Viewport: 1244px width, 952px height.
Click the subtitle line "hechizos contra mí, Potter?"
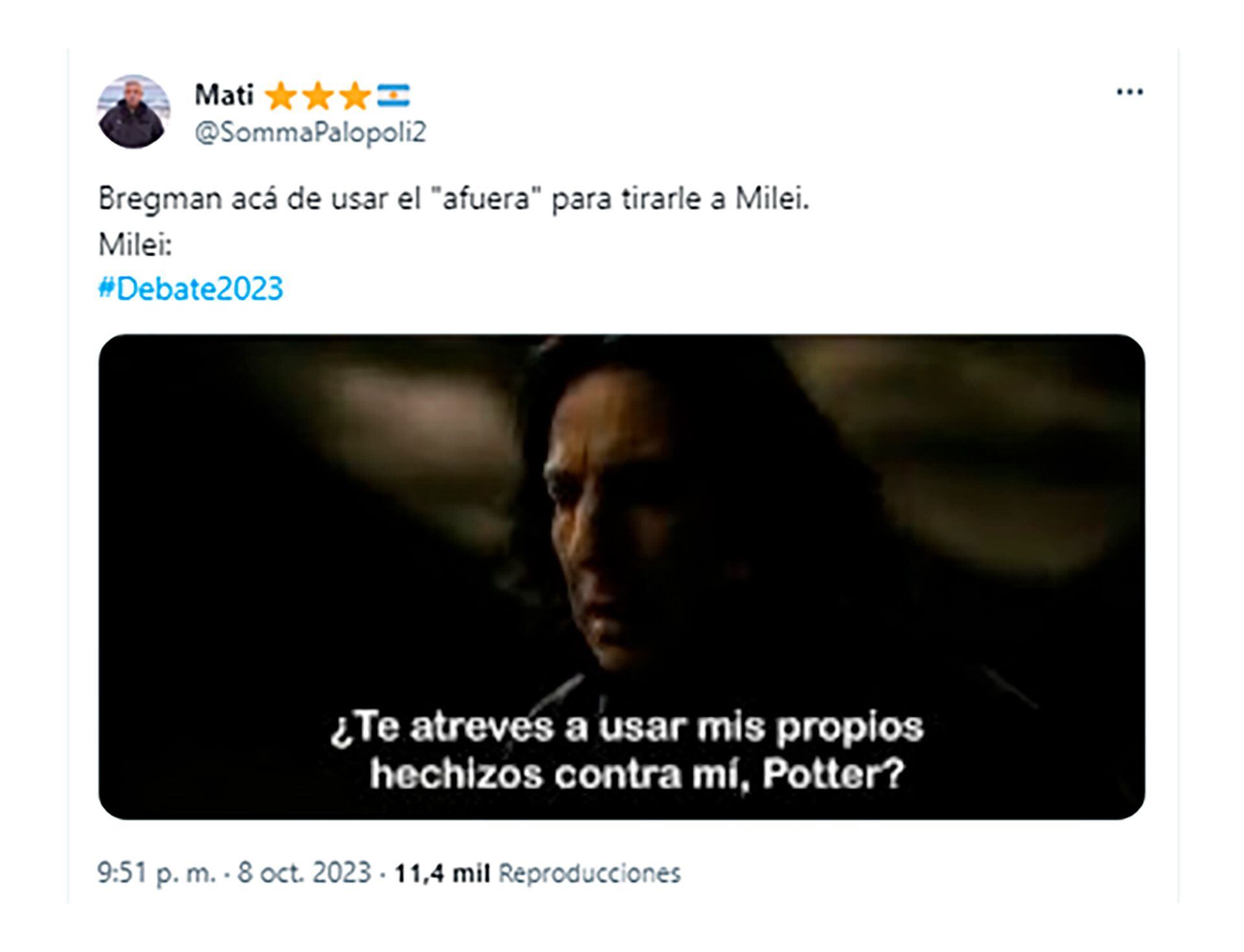coord(637,774)
